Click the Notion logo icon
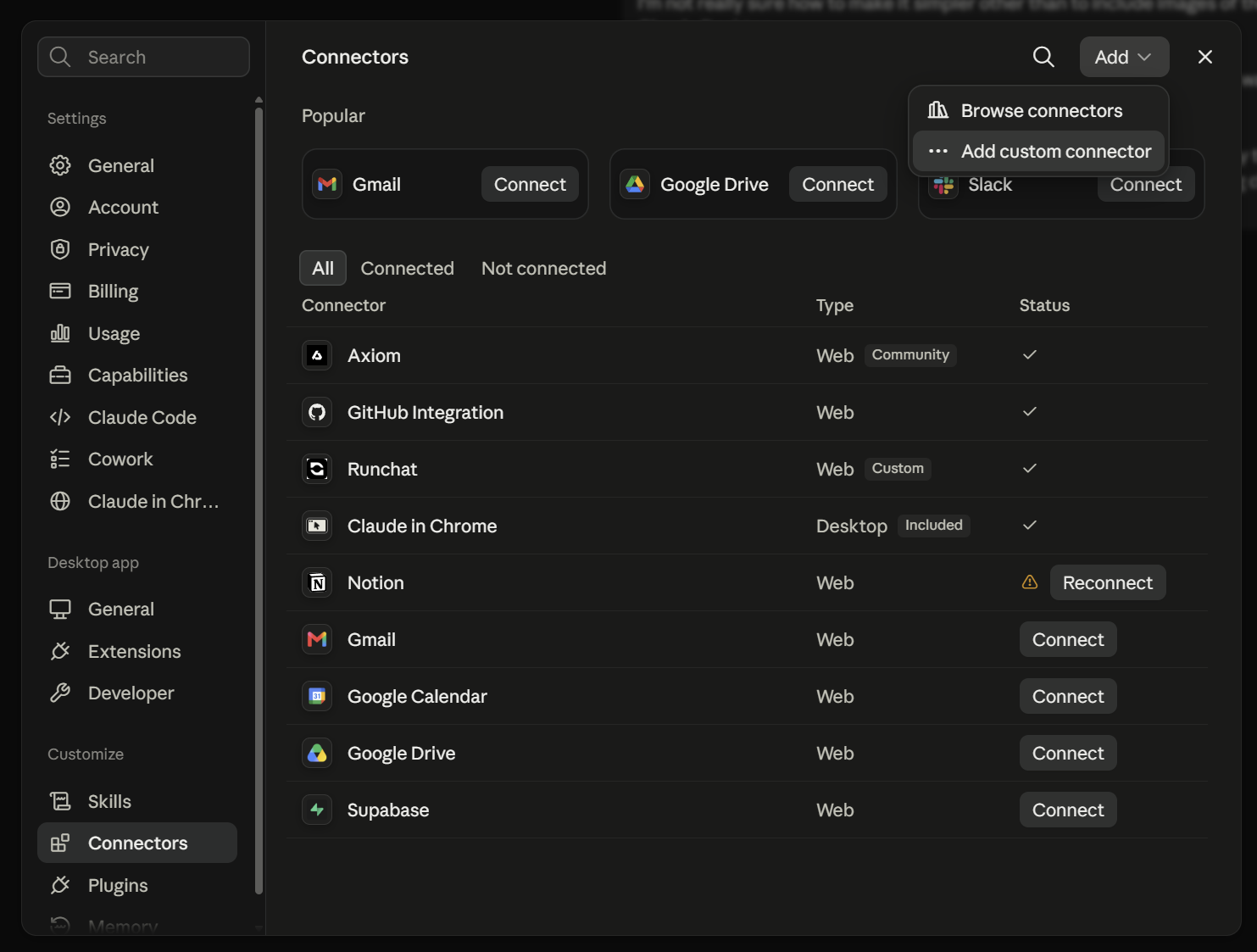Viewport: 1257px width, 952px height. (x=317, y=582)
